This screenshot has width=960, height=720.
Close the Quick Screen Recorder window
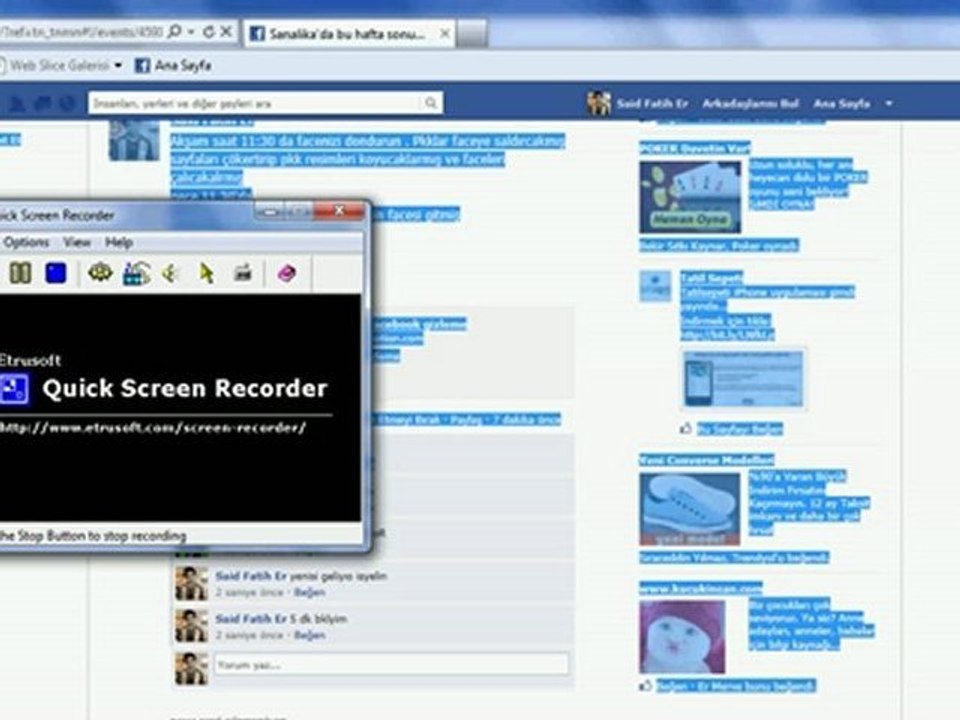click(339, 211)
